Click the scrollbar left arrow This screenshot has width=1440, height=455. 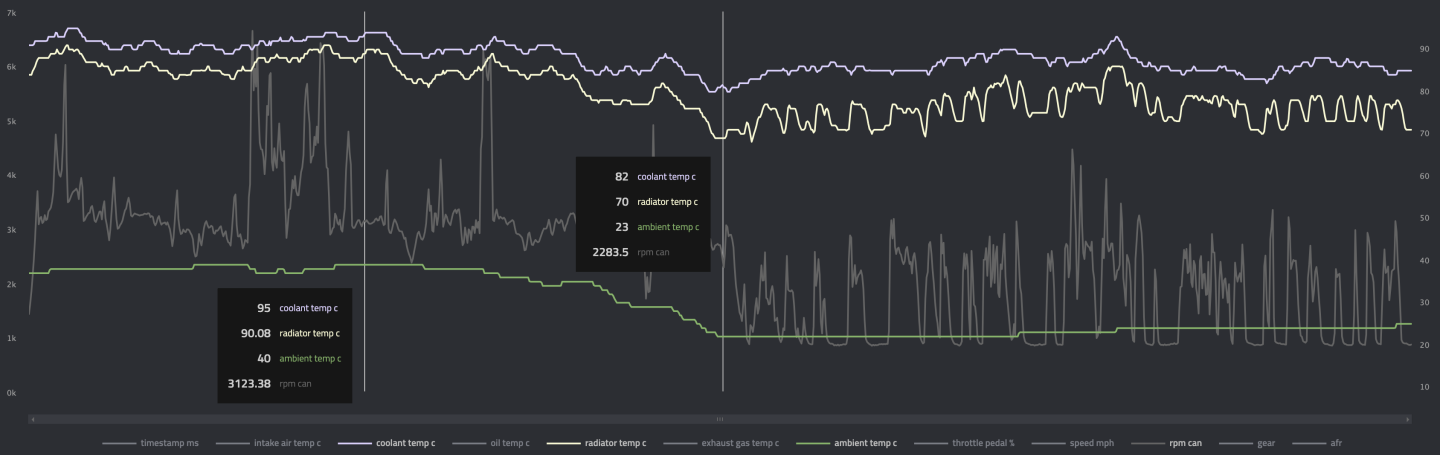pos(32,419)
